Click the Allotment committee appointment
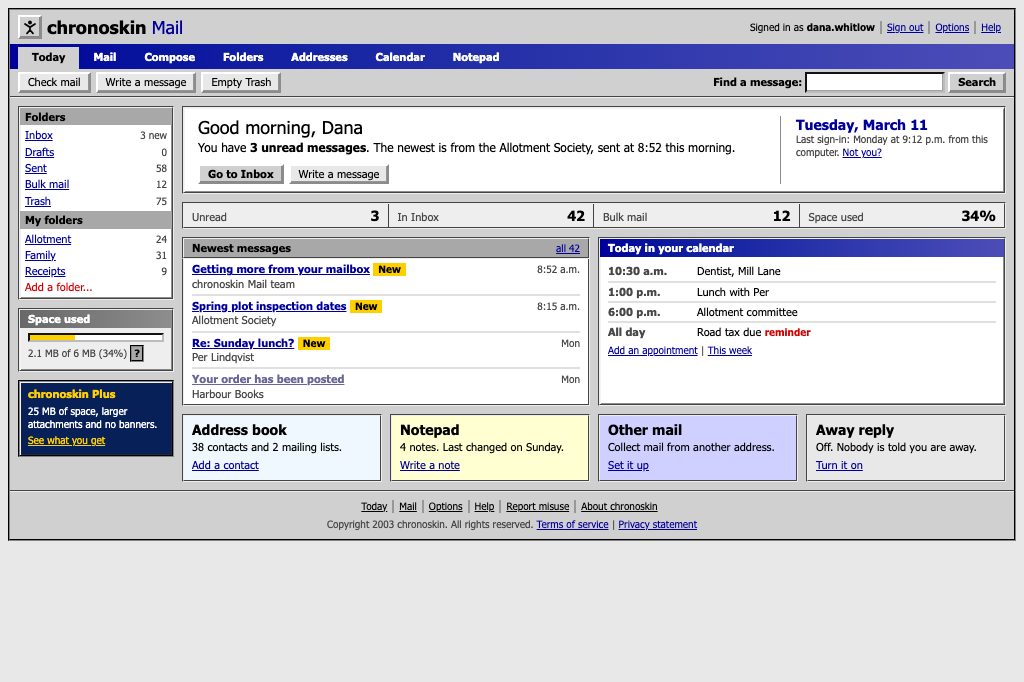1024x682 pixels. [x=746, y=313]
